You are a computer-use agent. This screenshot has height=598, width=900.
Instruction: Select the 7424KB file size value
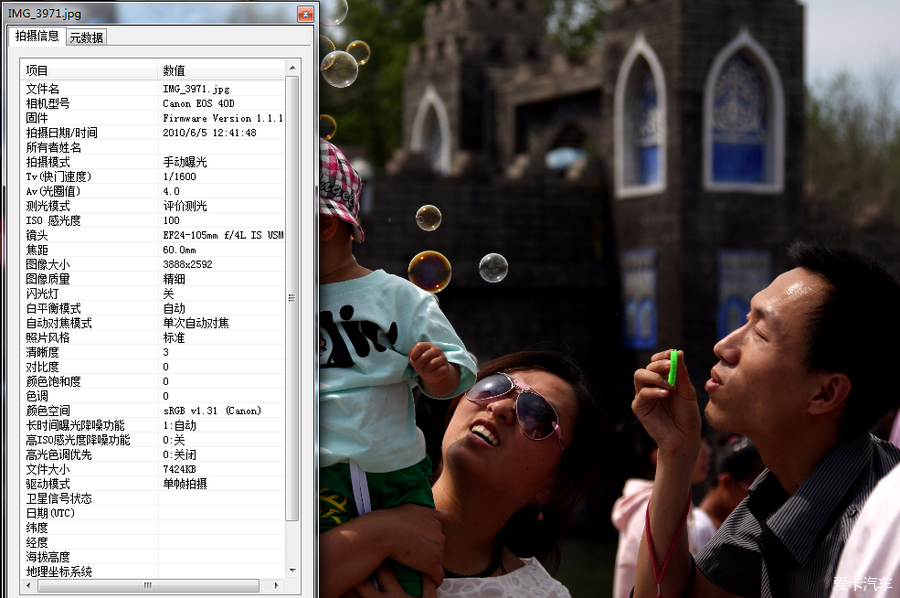[180, 469]
